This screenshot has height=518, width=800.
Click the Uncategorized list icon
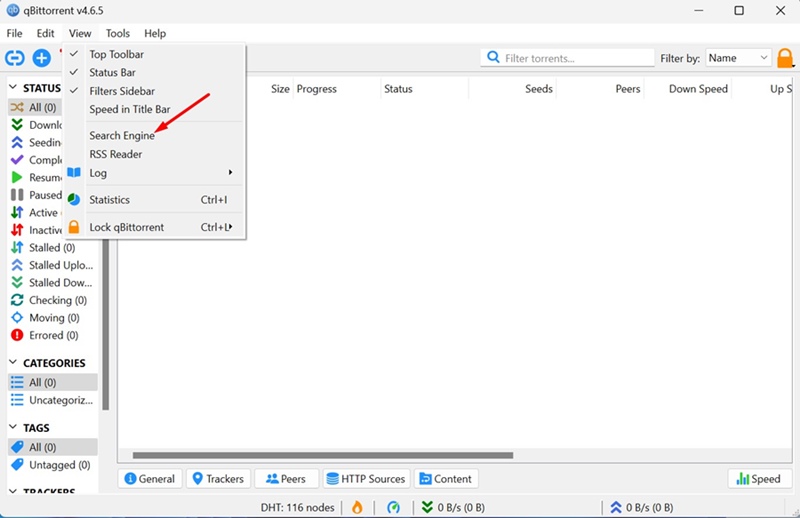click(17, 400)
